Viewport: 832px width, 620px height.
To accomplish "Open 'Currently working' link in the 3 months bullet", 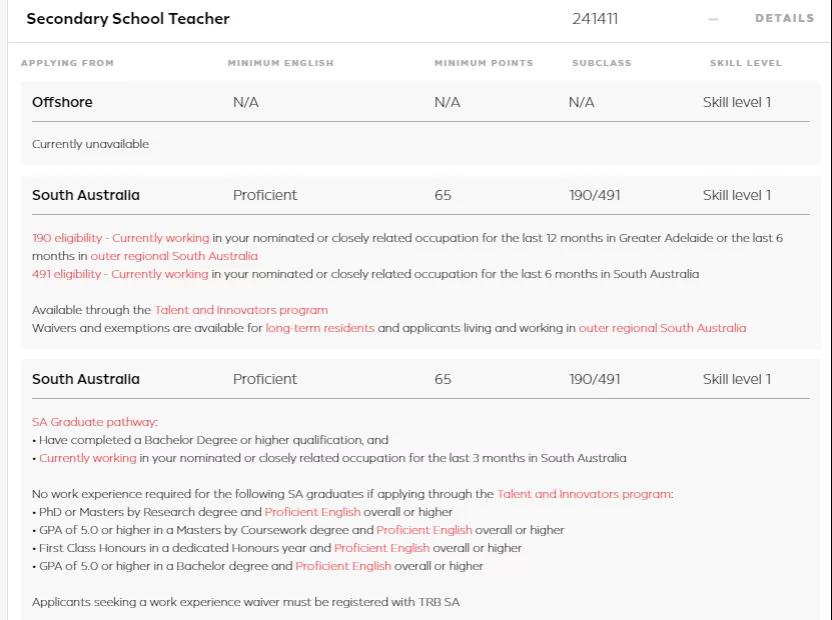I will pos(88,458).
